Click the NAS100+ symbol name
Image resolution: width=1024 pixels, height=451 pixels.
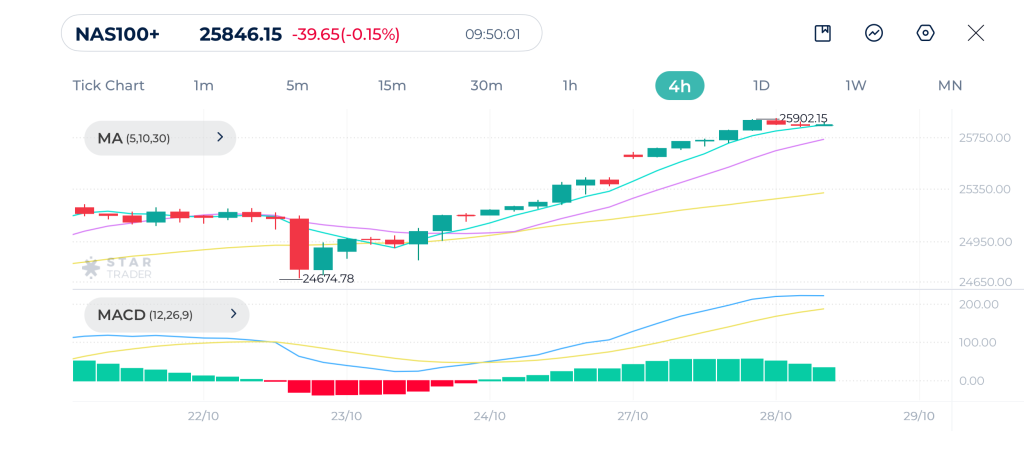(118, 34)
